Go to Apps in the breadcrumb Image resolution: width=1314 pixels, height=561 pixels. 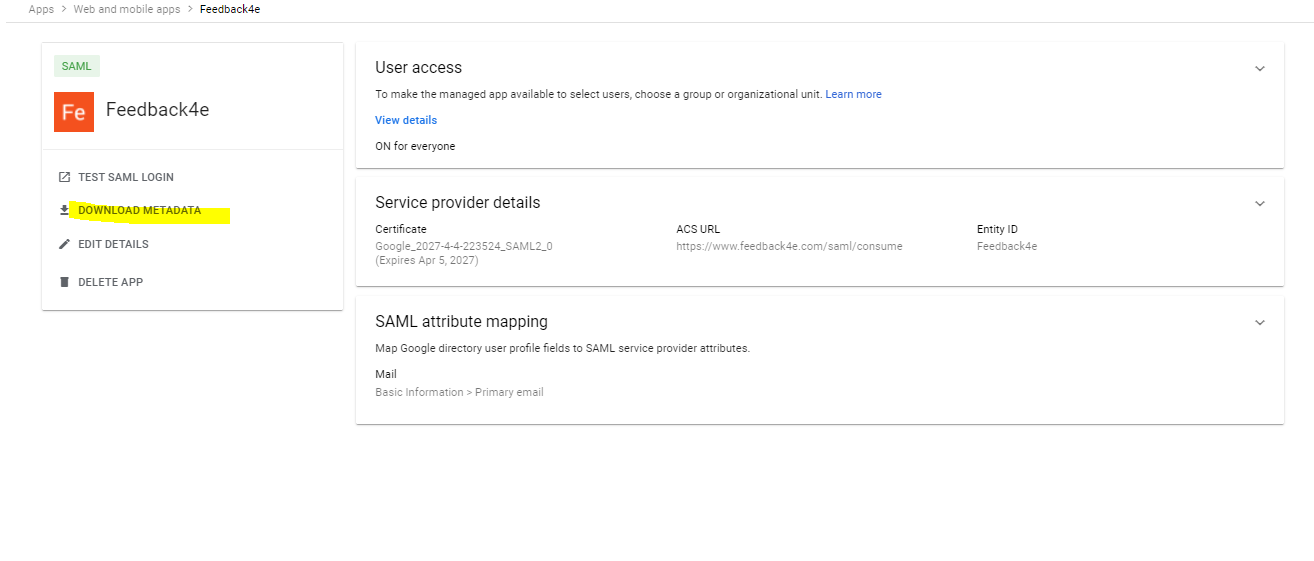(41, 9)
